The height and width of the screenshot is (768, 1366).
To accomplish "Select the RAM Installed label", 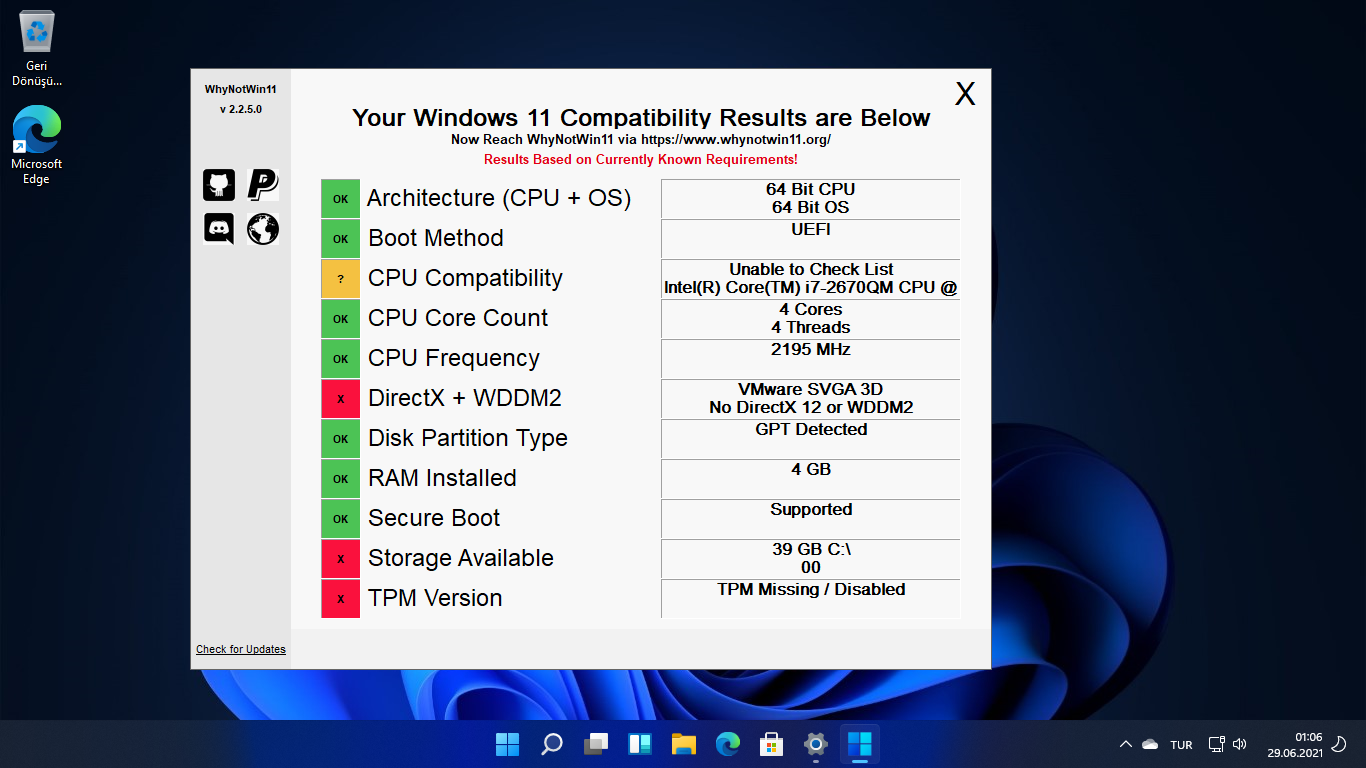I will pos(442,478).
